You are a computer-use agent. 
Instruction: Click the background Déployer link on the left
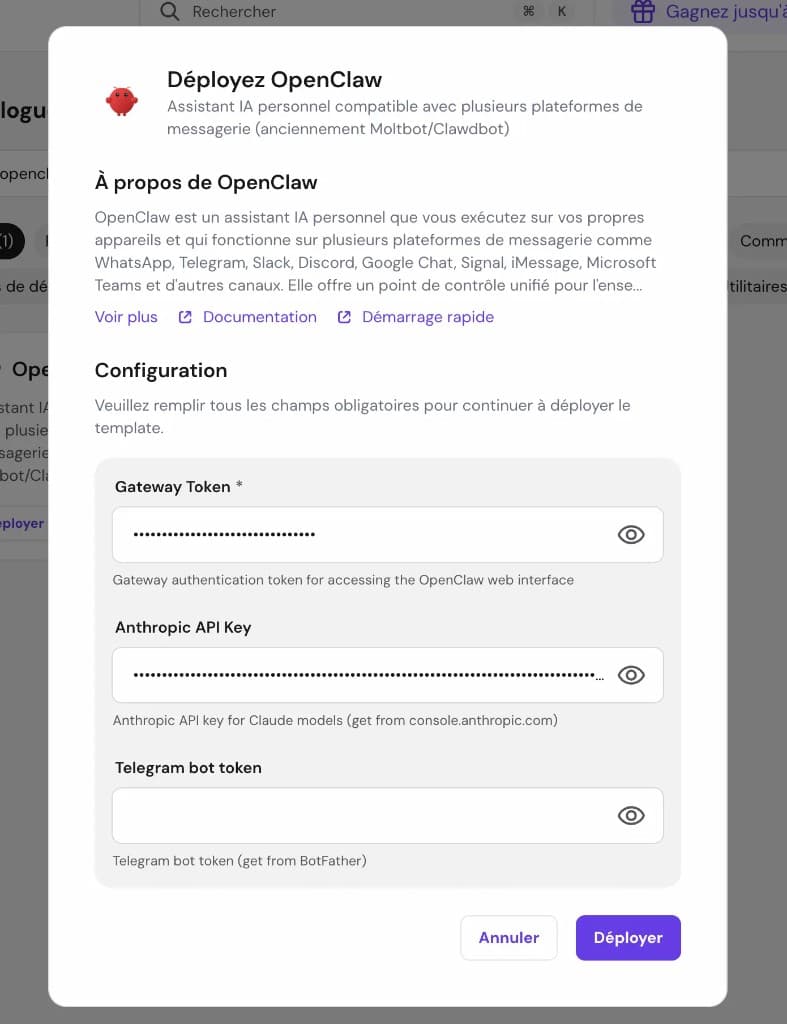click(22, 522)
